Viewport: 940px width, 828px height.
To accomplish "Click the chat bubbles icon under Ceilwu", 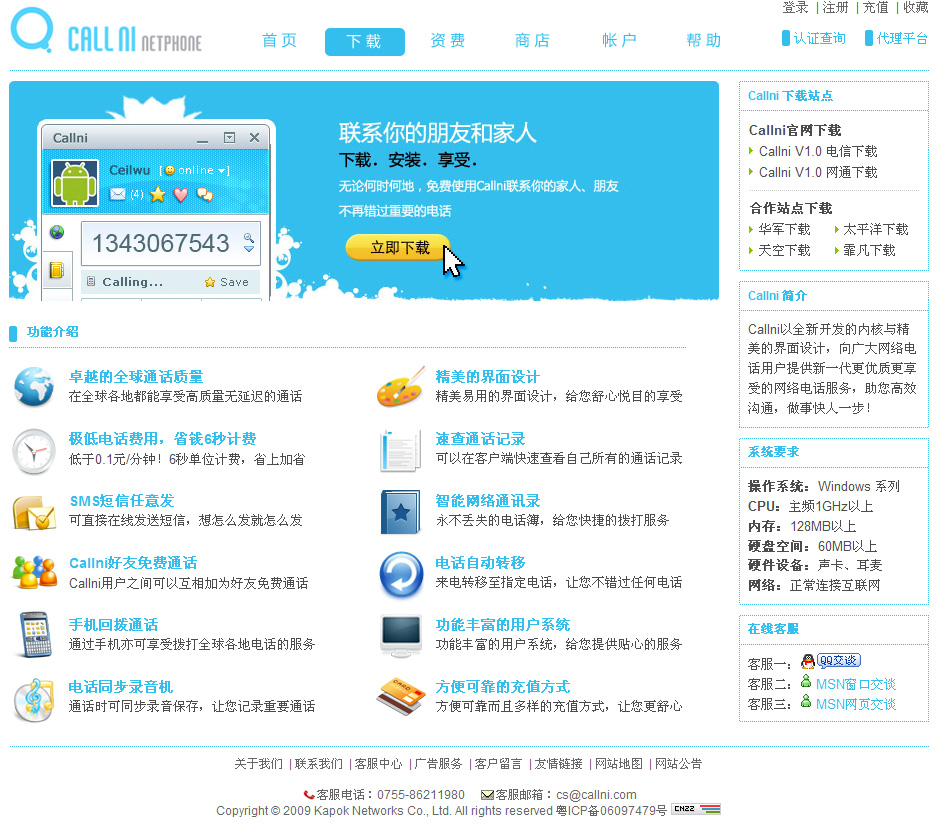I will point(204,194).
